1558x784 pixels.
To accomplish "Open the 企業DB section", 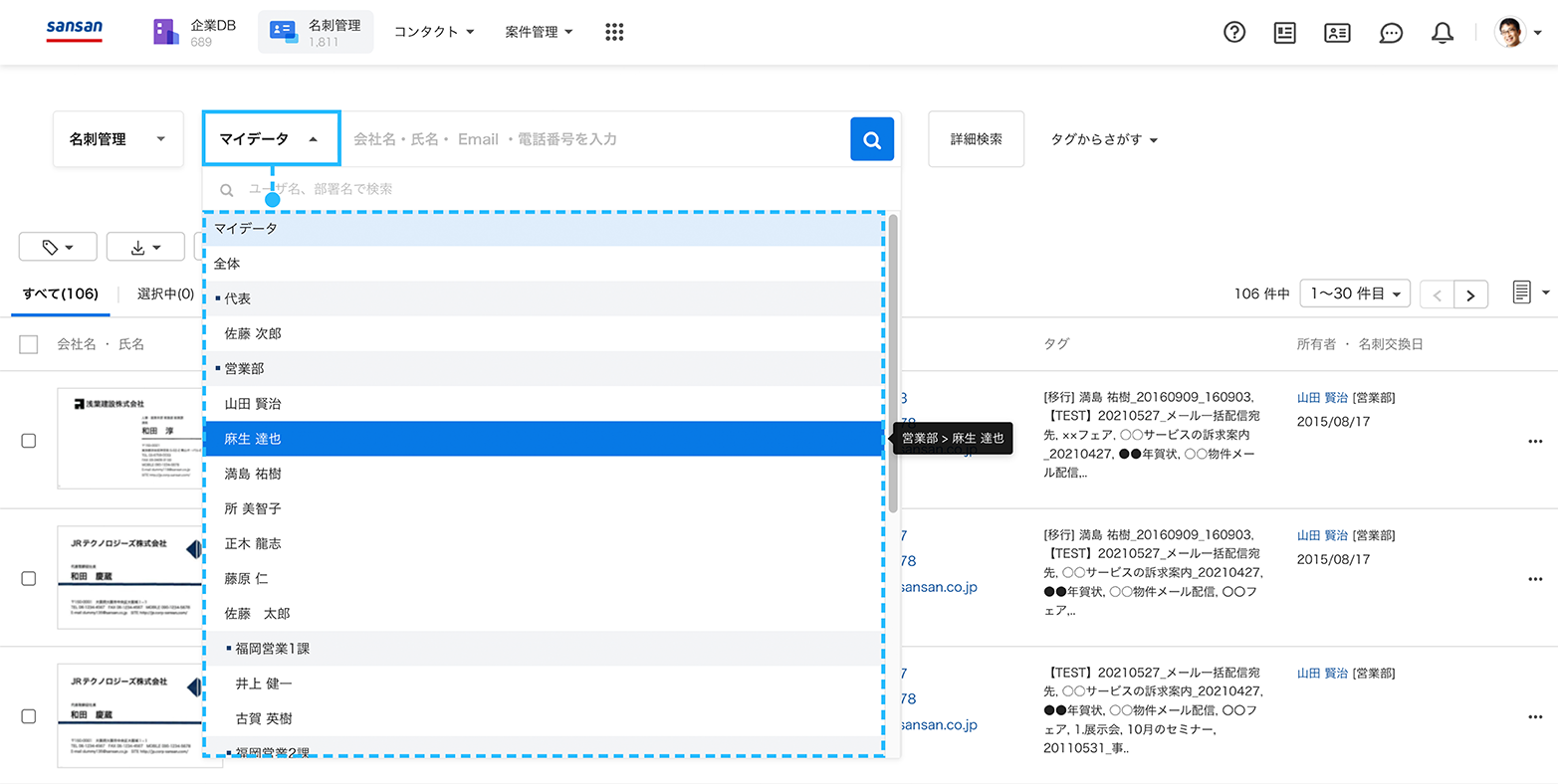I will [194, 32].
